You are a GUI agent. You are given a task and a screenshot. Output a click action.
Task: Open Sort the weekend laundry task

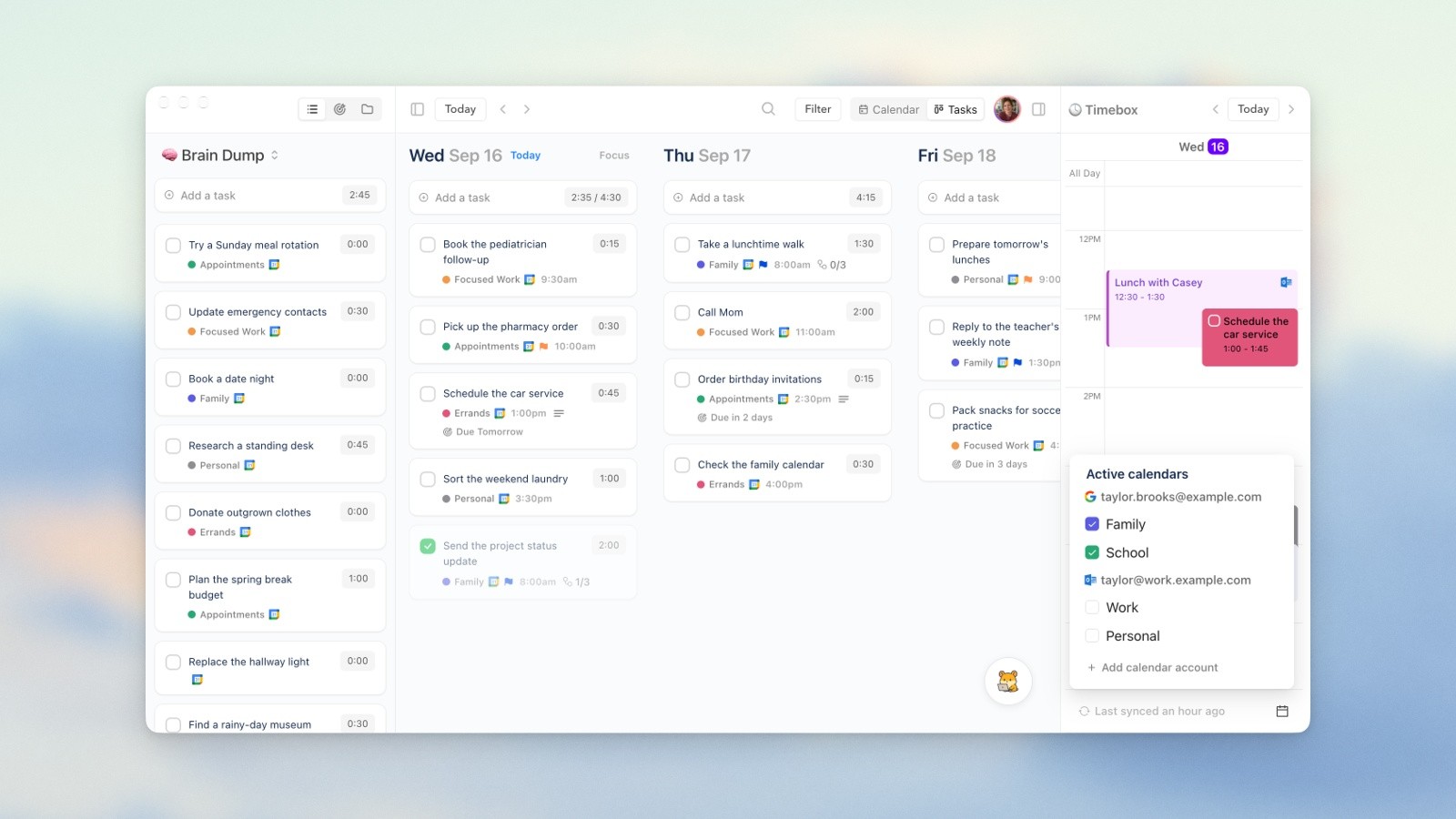tap(522, 488)
